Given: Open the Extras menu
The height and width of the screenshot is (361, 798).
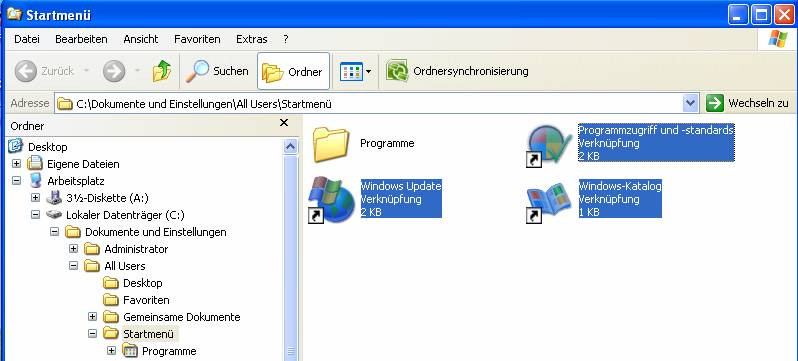Looking at the screenshot, I should click(x=251, y=39).
